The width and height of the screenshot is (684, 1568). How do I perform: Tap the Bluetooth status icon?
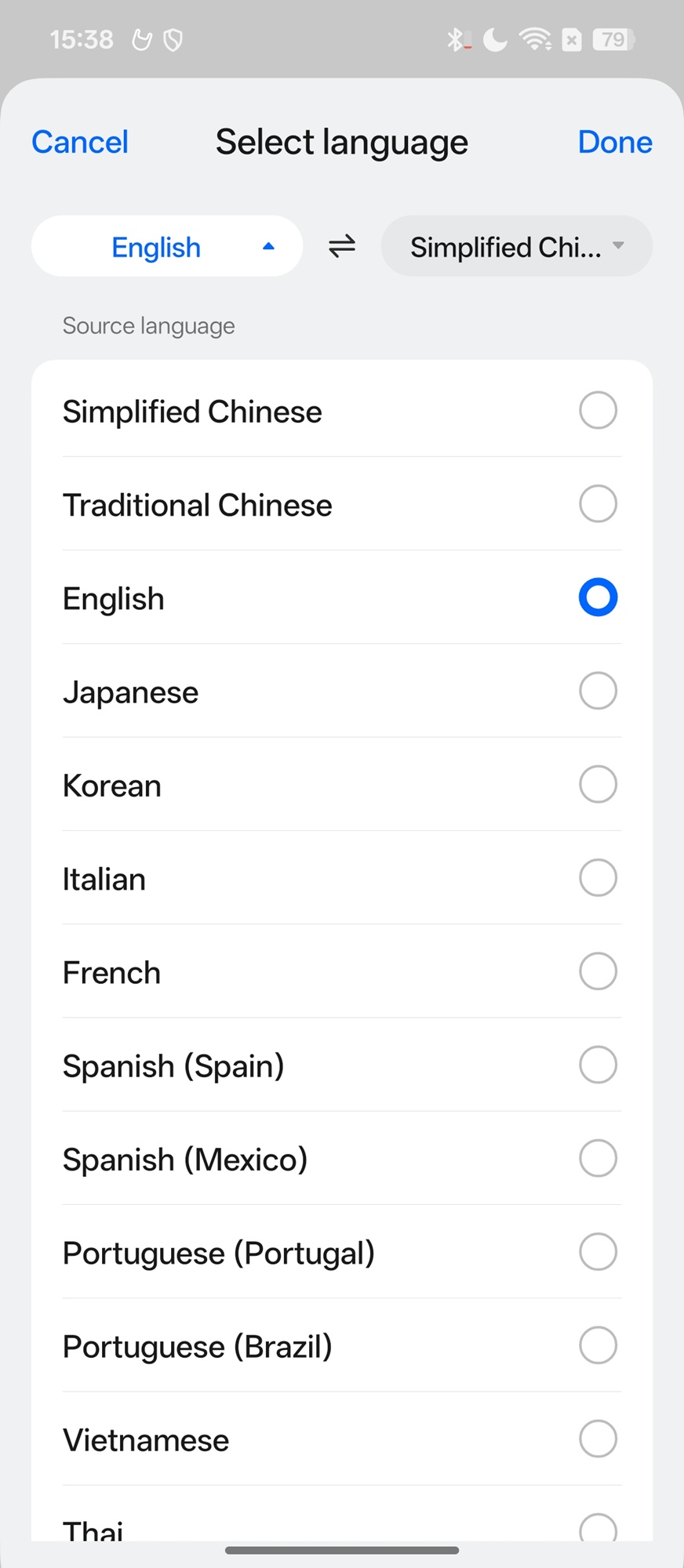457,39
